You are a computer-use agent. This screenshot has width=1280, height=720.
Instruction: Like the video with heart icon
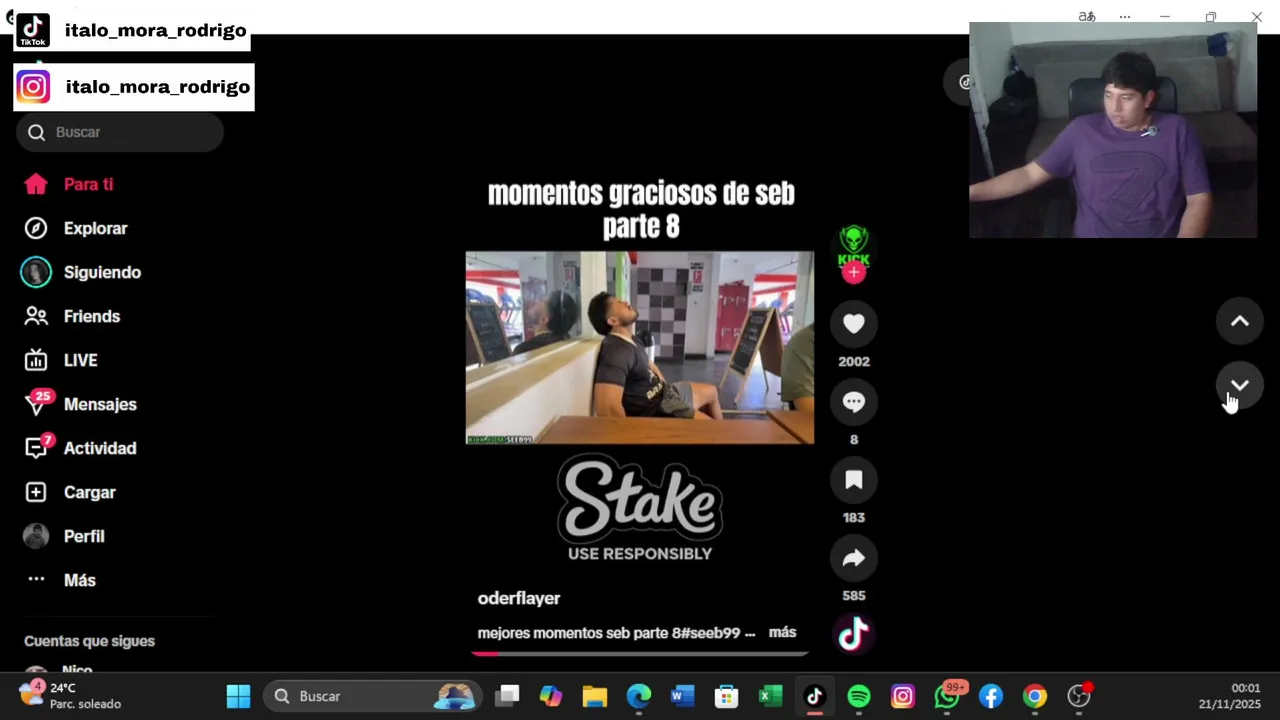tap(854, 324)
